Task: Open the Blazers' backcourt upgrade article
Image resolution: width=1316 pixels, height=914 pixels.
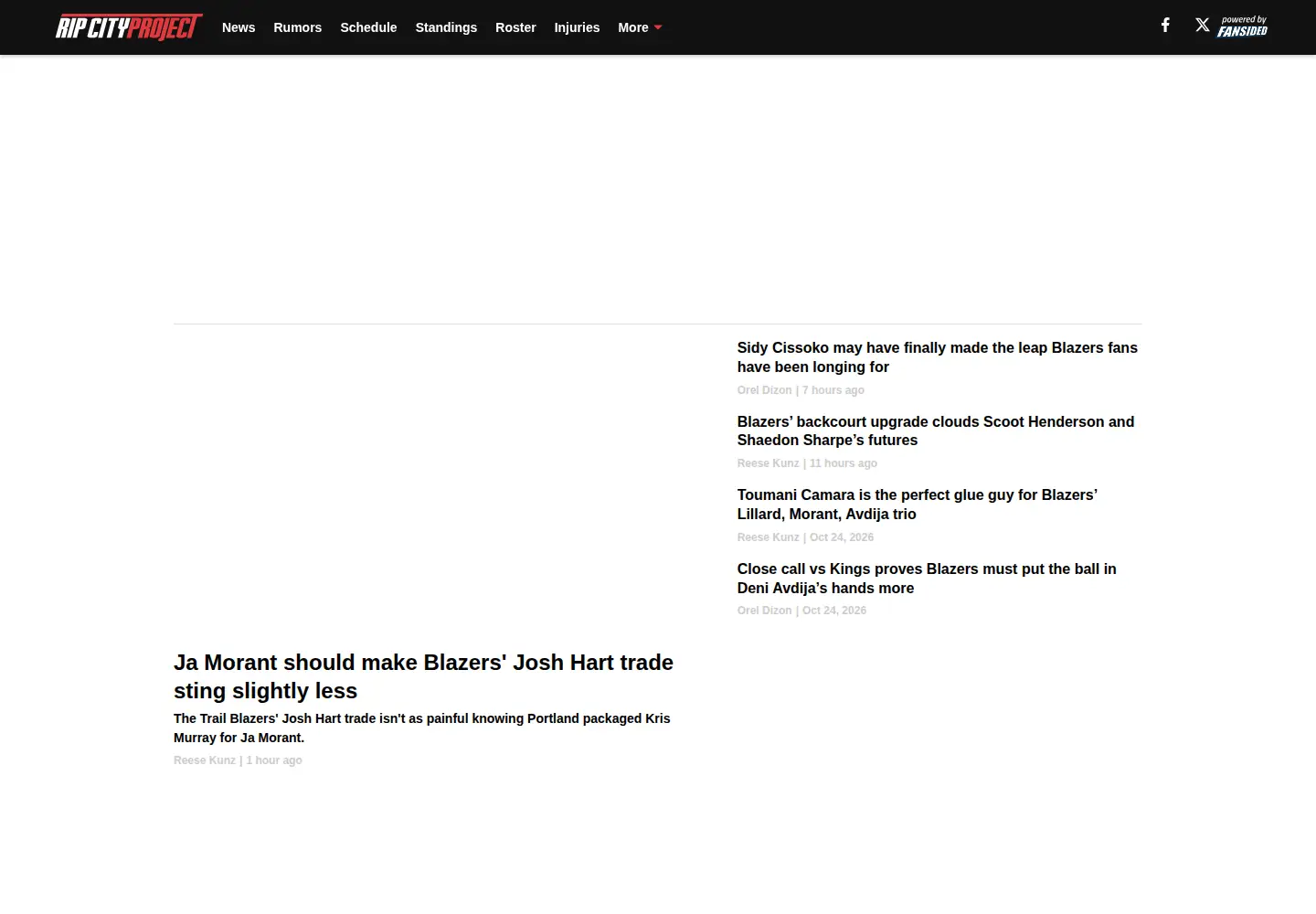Action: [936, 430]
